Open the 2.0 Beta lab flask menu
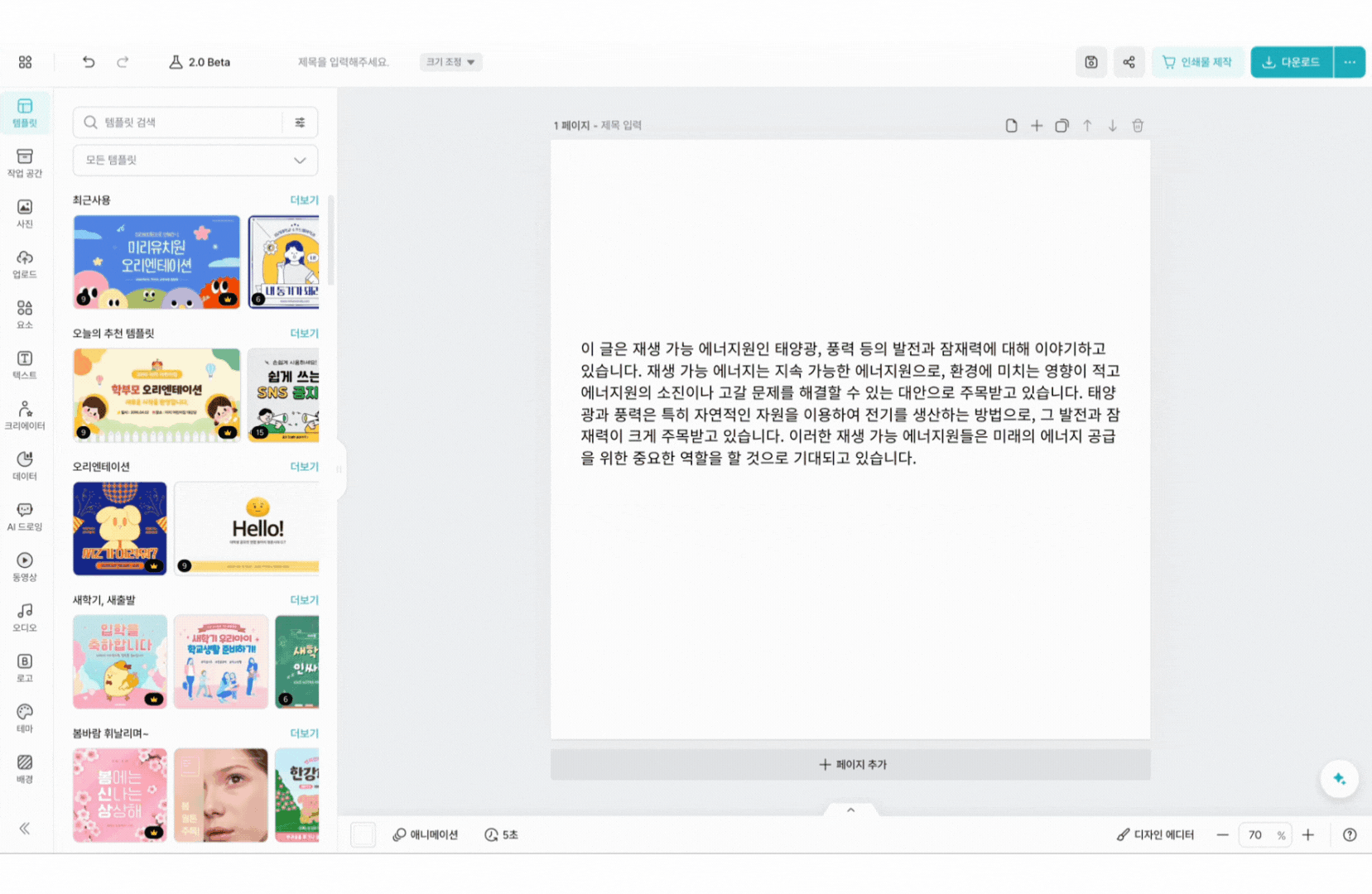The height and width of the screenshot is (894, 1372). 200,62
